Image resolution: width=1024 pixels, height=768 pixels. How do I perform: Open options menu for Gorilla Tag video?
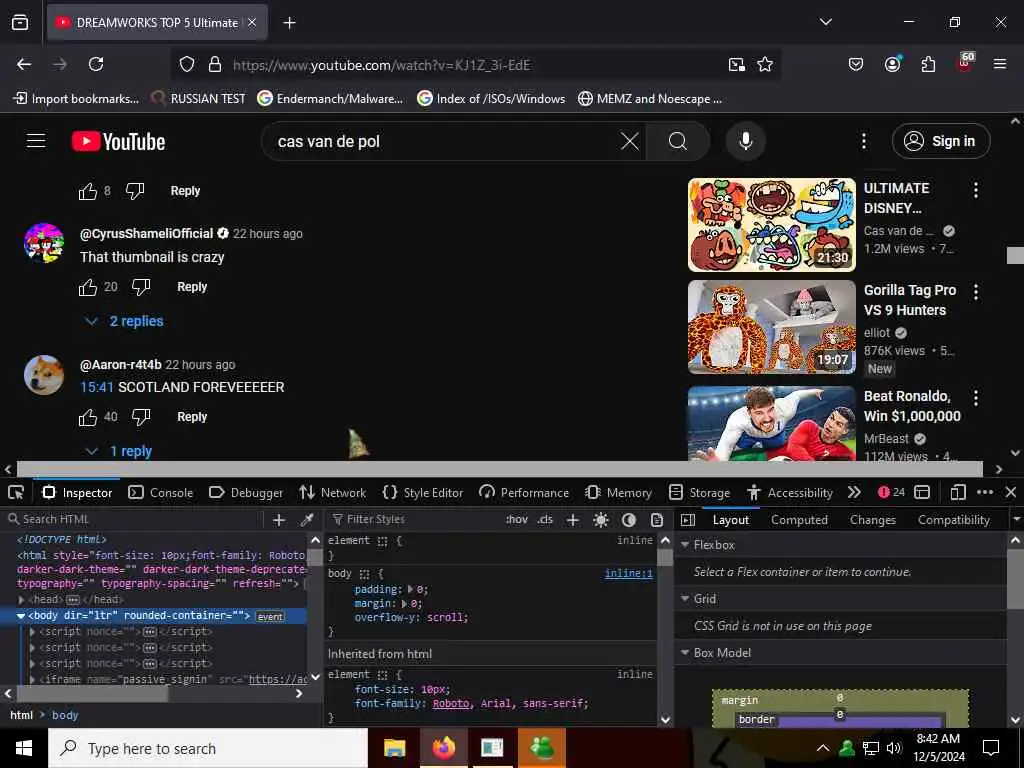(x=976, y=292)
